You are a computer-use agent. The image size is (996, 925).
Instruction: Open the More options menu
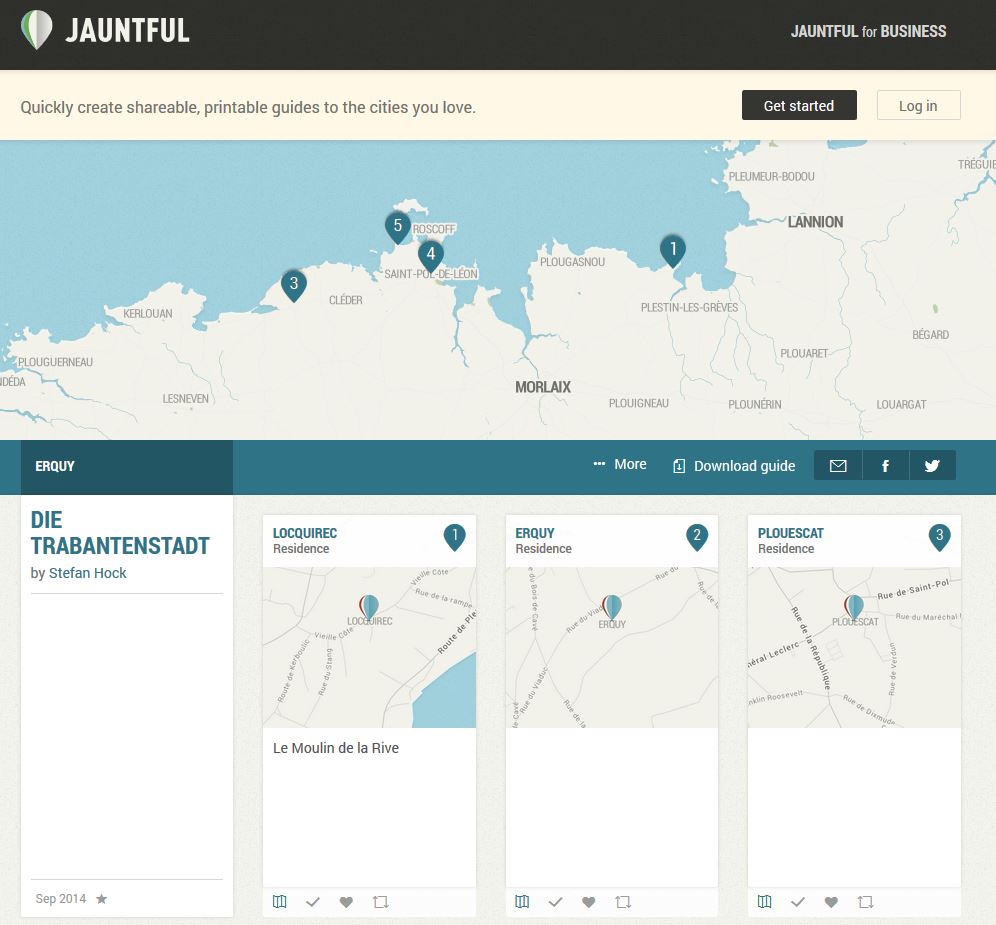(620, 465)
